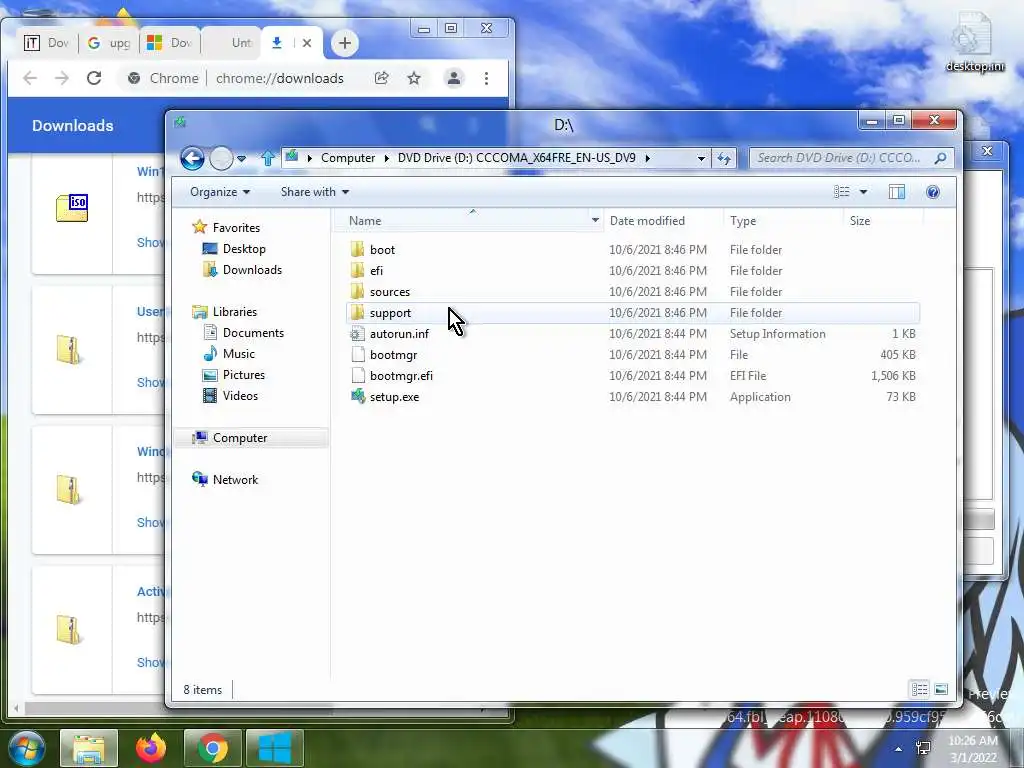Screen dimensions: 1024x768
Task: Open Documents library
Action: (x=253, y=332)
